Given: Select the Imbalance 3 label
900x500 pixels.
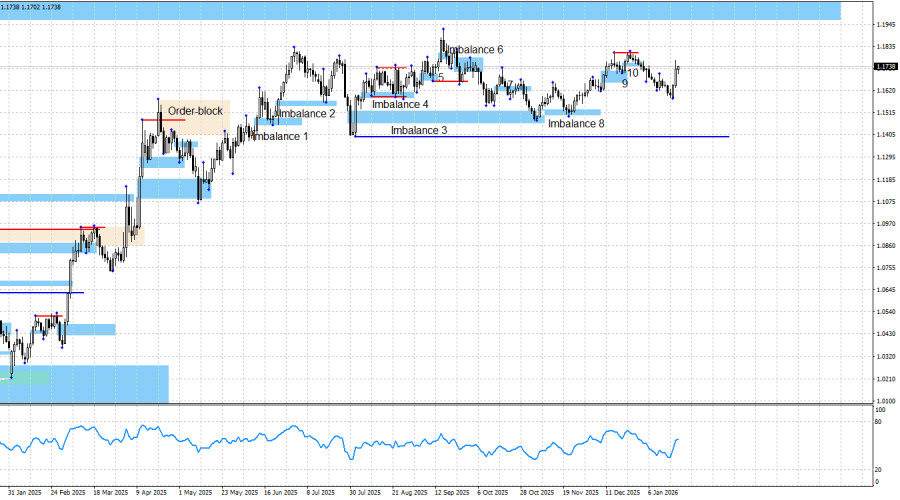Looking at the screenshot, I should (419, 130).
